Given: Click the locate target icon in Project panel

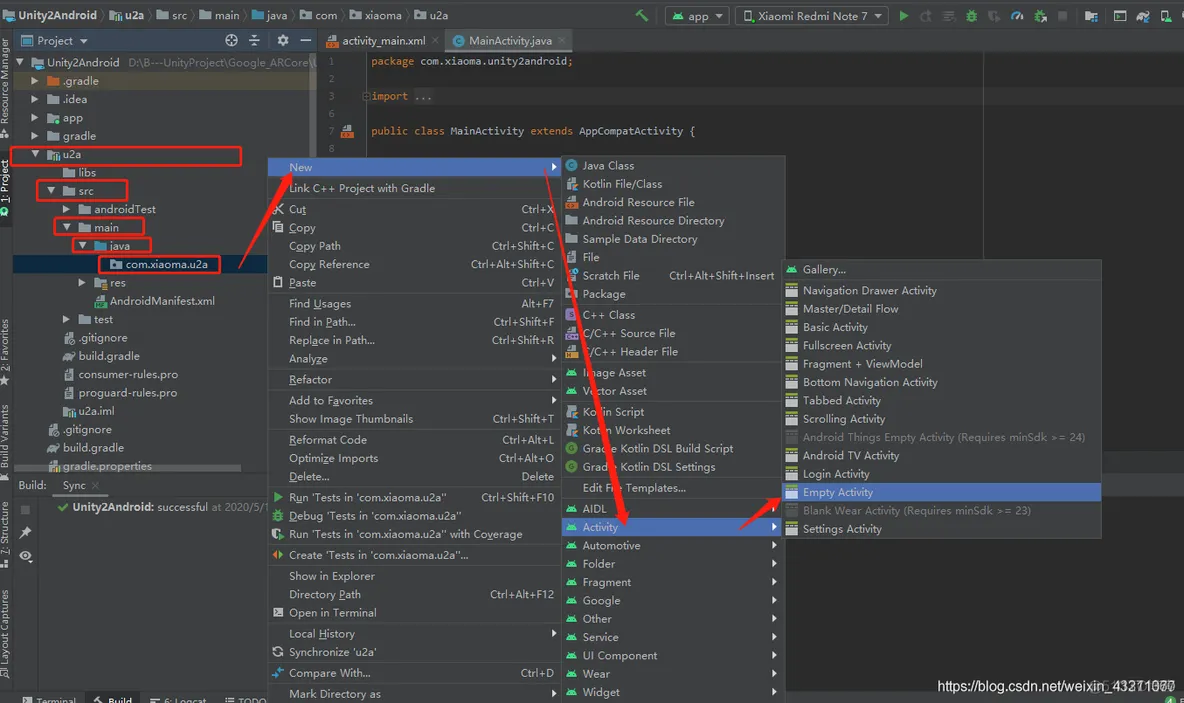Looking at the screenshot, I should (231, 40).
